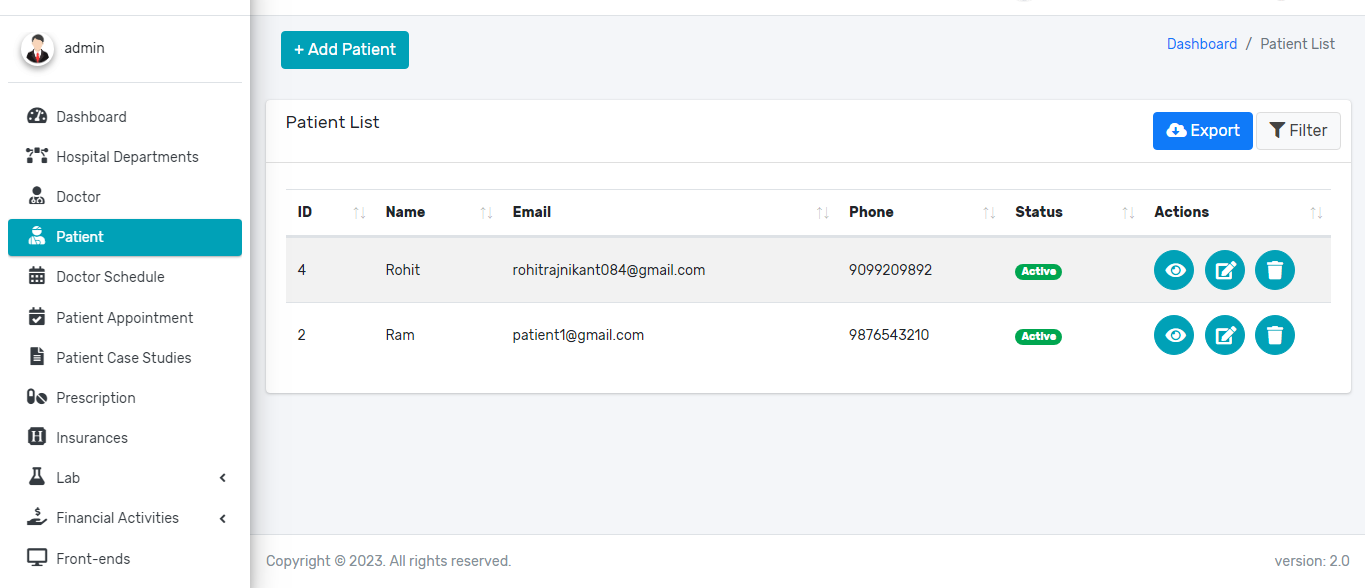
Task: Open the Insurances section via its H icon
Action: tap(36, 437)
